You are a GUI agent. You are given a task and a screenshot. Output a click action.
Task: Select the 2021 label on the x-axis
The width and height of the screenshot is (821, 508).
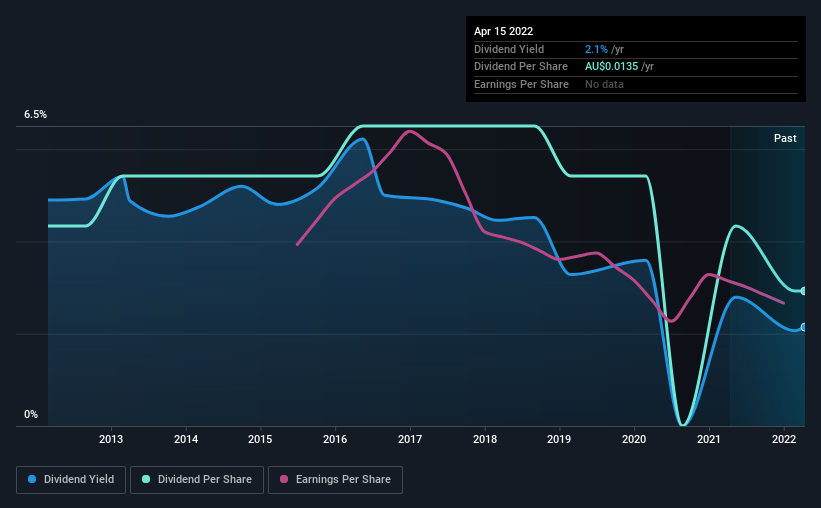709,439
